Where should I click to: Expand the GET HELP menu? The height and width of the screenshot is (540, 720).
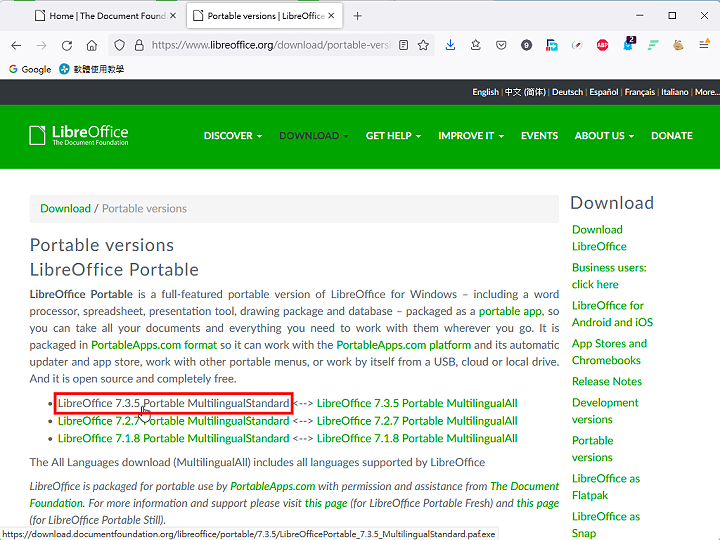[393, 136]
